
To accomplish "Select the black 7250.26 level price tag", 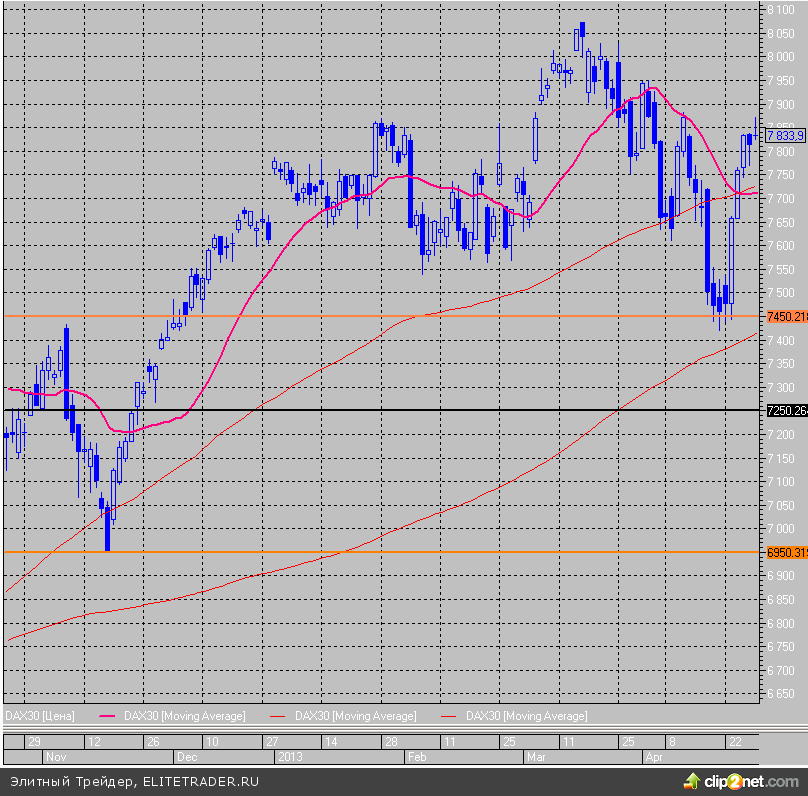I will (x=786, y=410).
